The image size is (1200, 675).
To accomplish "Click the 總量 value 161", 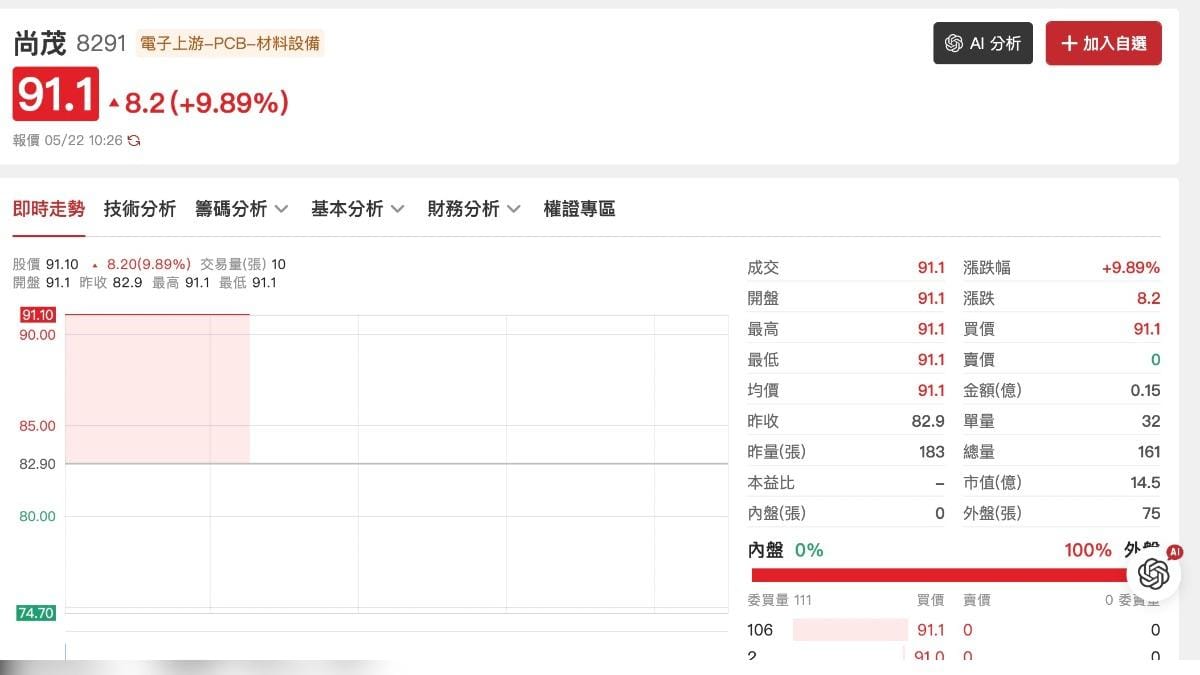I will tap(1149, 452).
